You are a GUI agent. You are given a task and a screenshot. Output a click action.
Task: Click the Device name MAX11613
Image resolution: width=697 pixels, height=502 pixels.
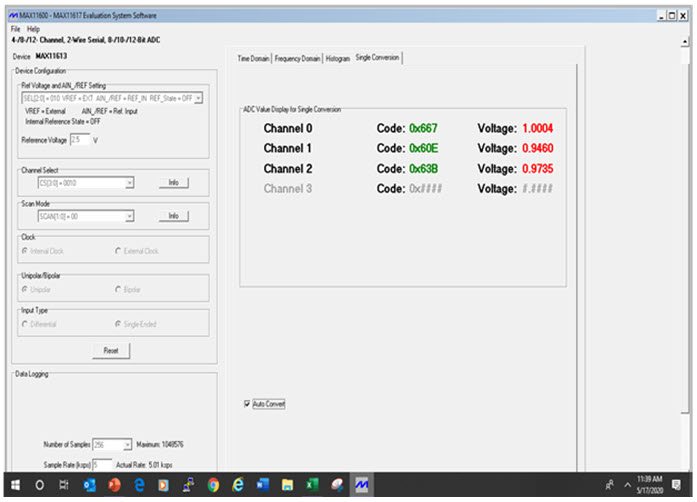tap(51, 56)
